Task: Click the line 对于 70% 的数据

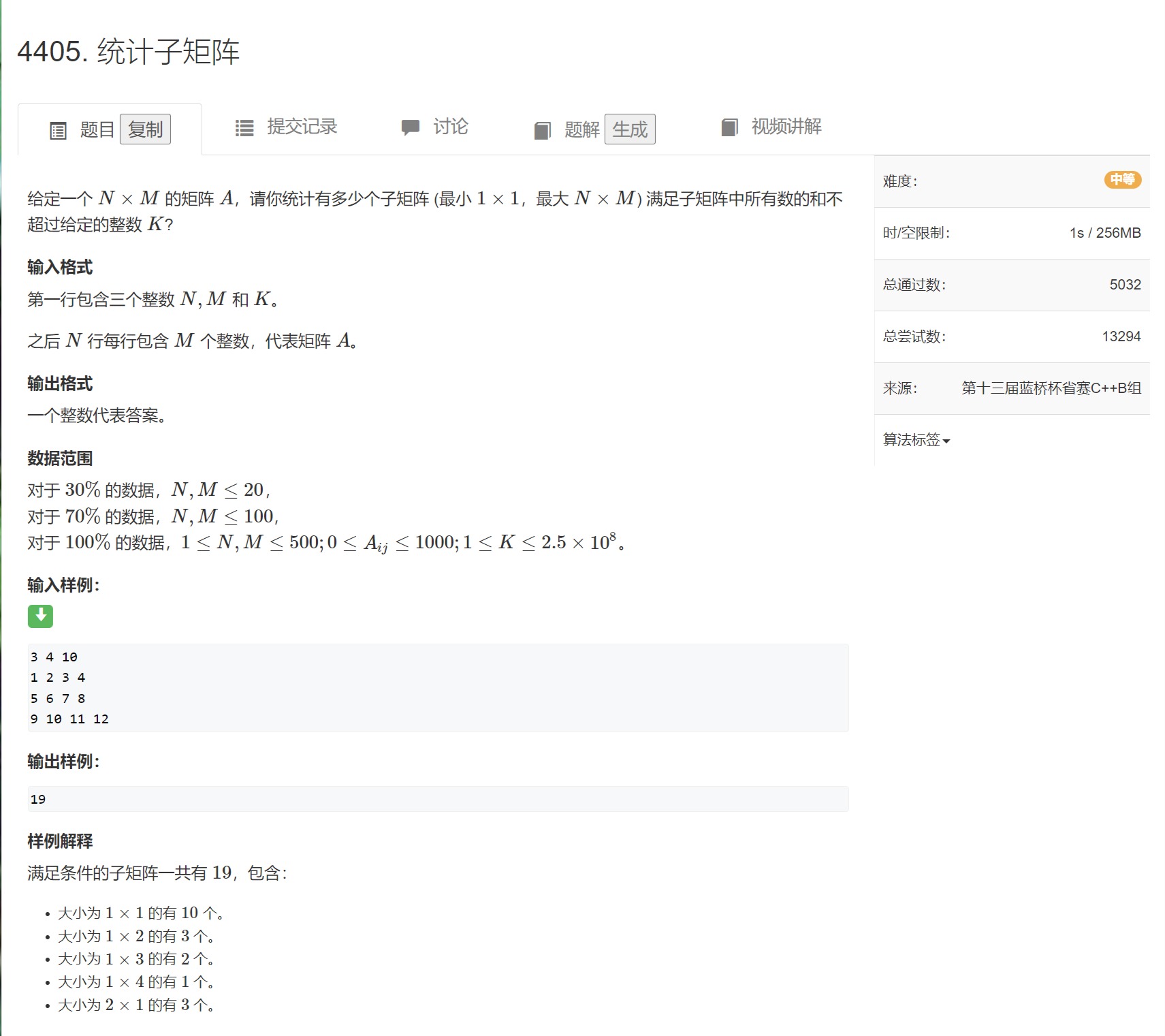Action: [x=153, y=516]
